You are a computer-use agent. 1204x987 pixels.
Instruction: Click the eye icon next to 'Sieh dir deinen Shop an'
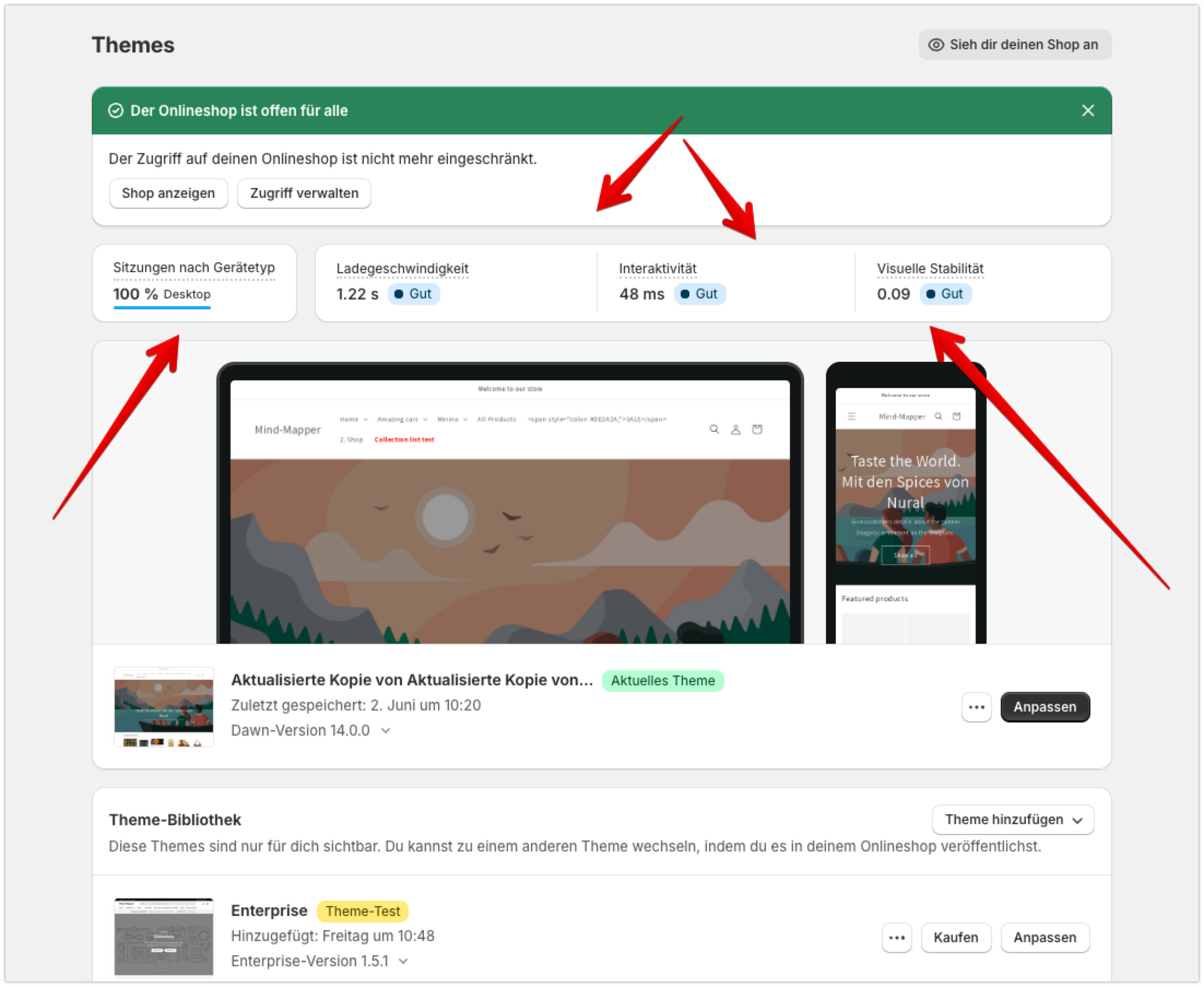coord(935,45)
